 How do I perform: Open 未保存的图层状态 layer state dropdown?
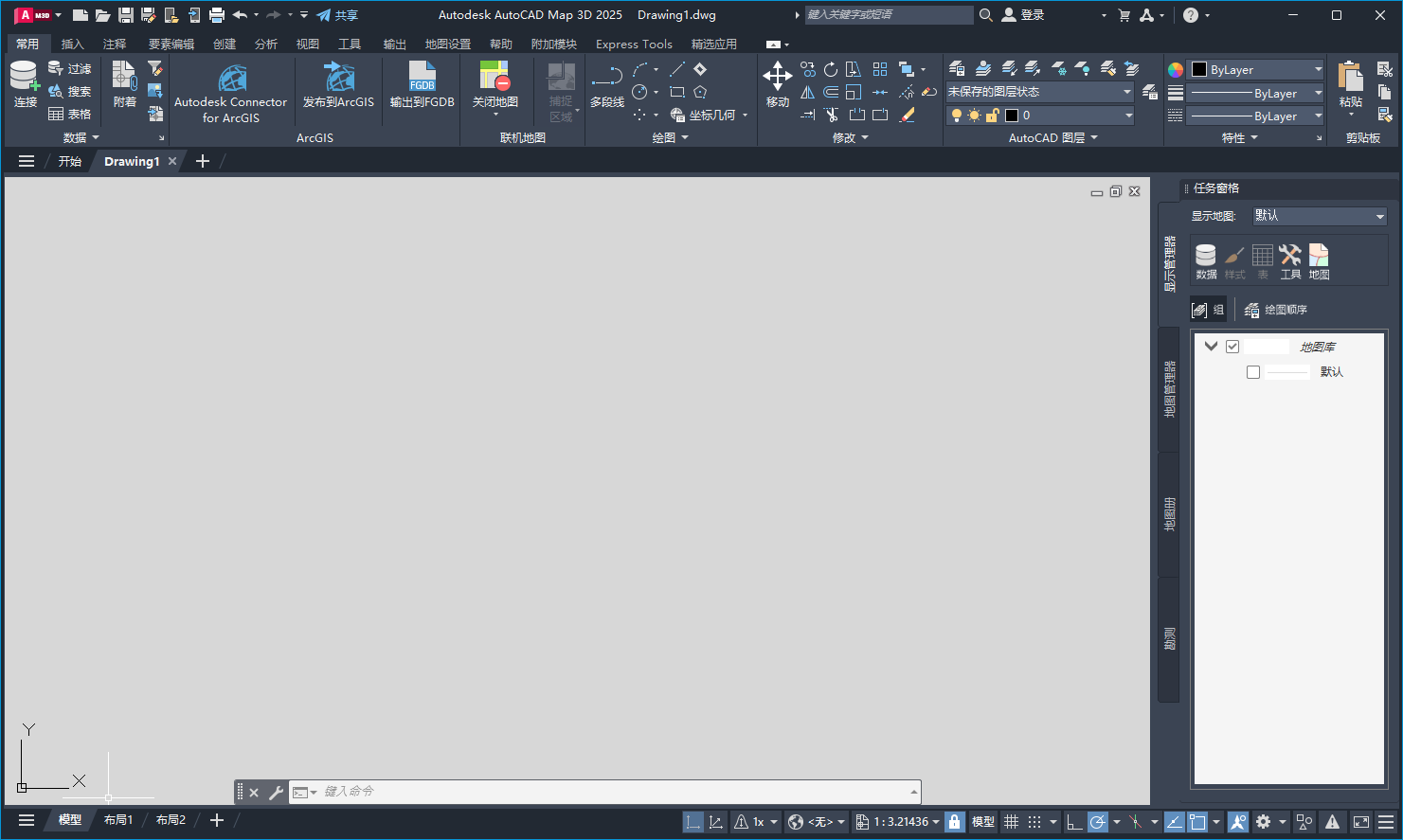click(x=1039, y=92)
